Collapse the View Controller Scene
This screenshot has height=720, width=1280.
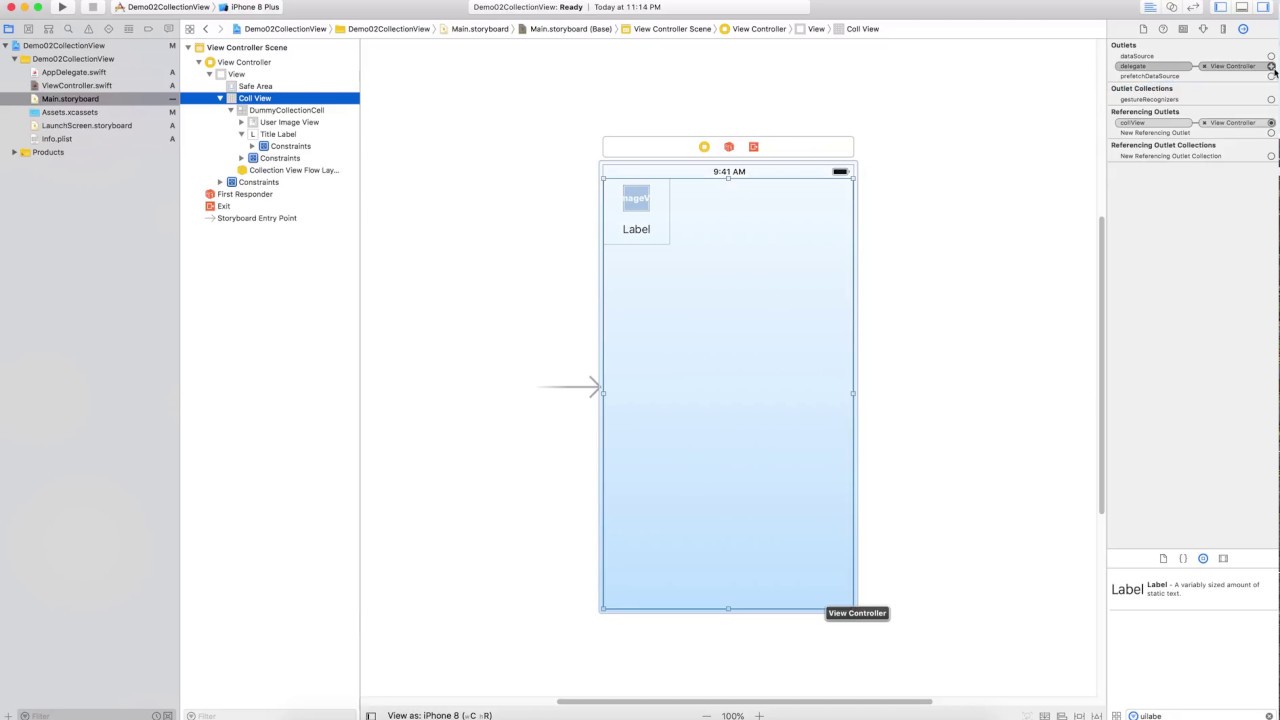[188, 48]
